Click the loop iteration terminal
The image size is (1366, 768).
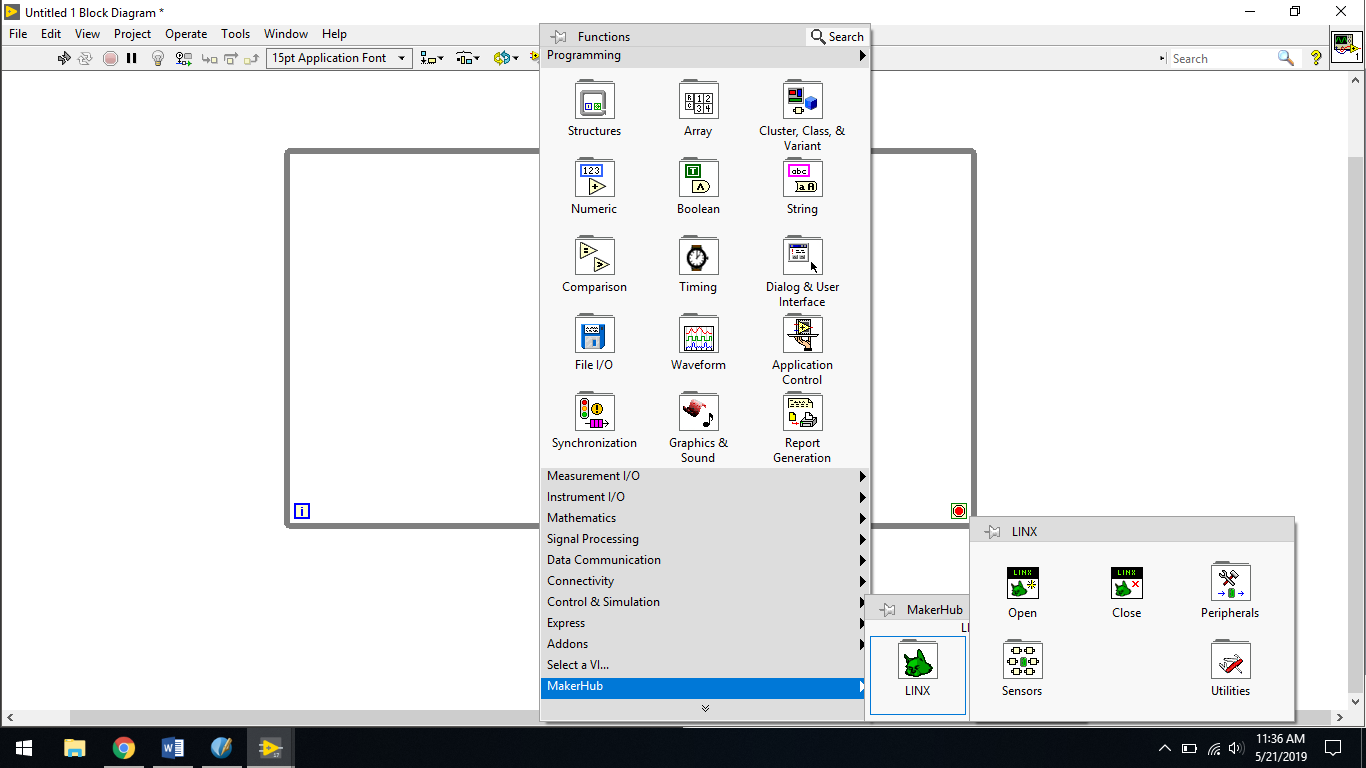[x=302, y=511]
